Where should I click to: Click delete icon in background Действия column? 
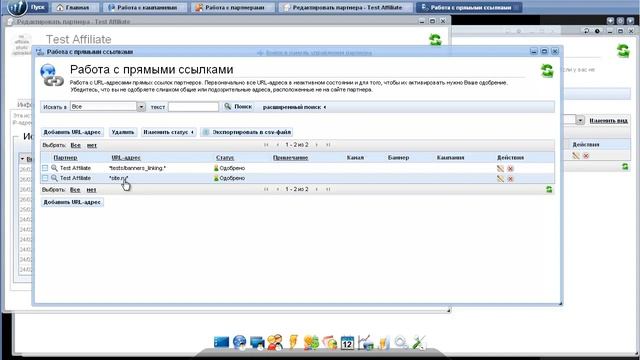point(586,156)
